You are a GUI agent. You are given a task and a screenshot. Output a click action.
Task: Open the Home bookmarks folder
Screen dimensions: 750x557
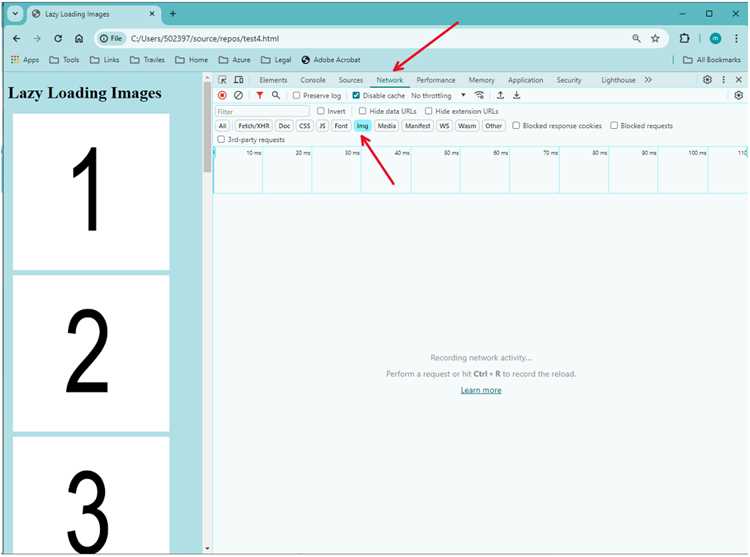click(191, 60)
